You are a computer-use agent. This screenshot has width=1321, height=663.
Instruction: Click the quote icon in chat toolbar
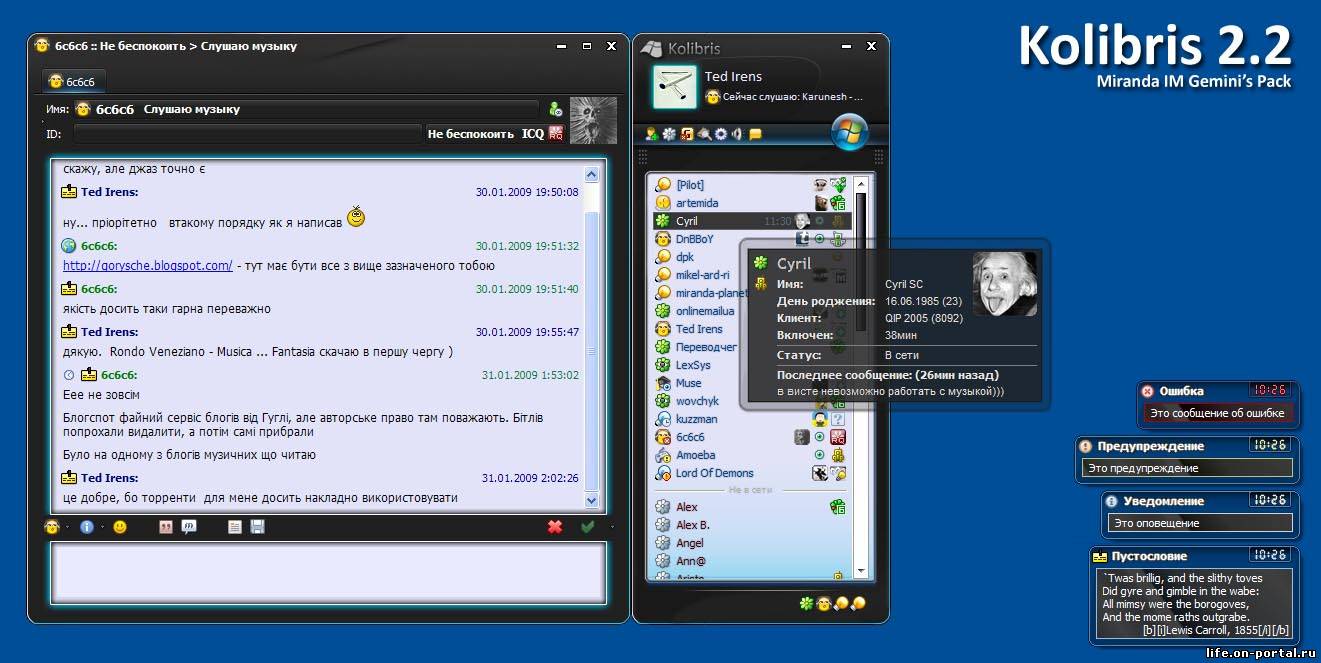point(166,527)
